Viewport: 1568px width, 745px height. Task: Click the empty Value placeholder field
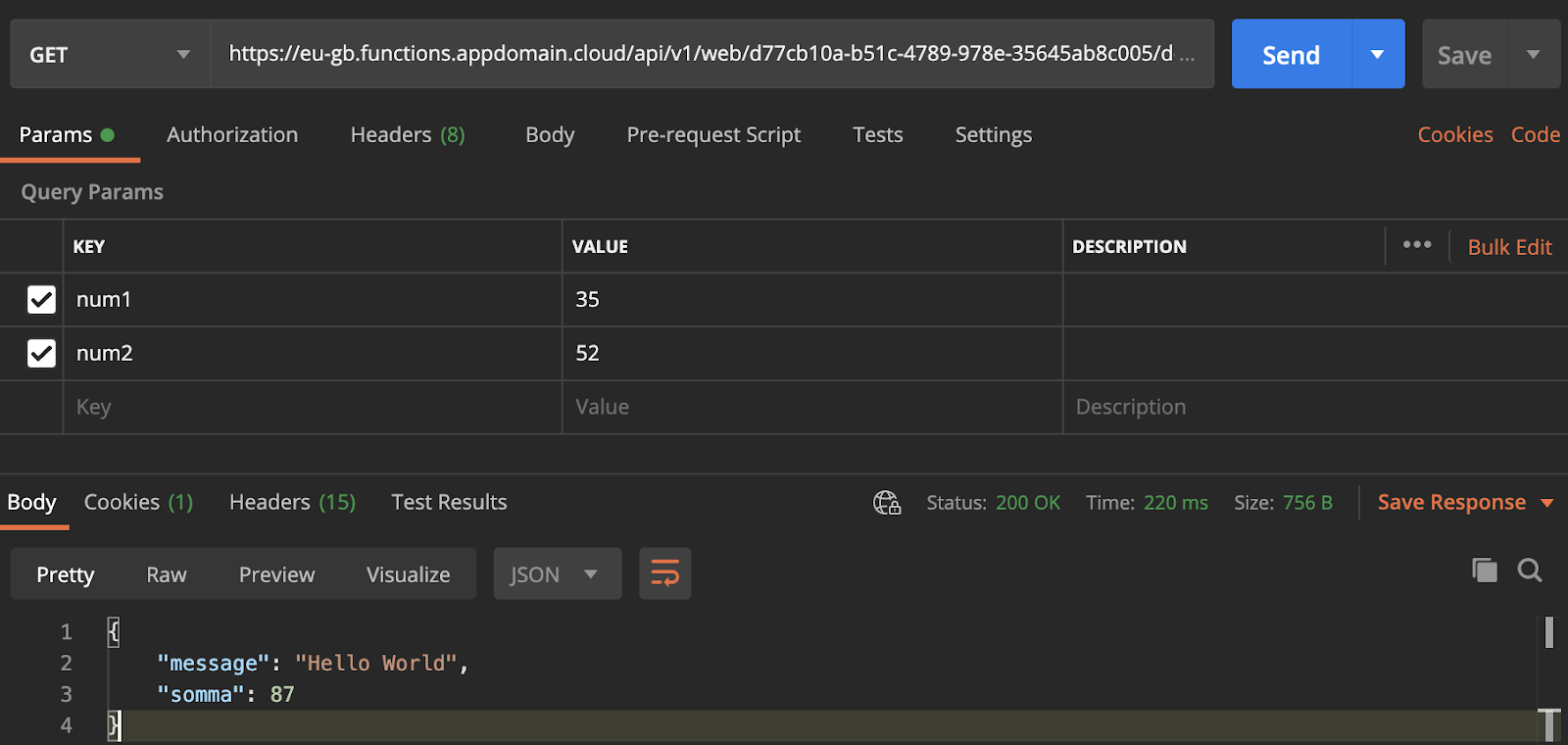[812, 408]
